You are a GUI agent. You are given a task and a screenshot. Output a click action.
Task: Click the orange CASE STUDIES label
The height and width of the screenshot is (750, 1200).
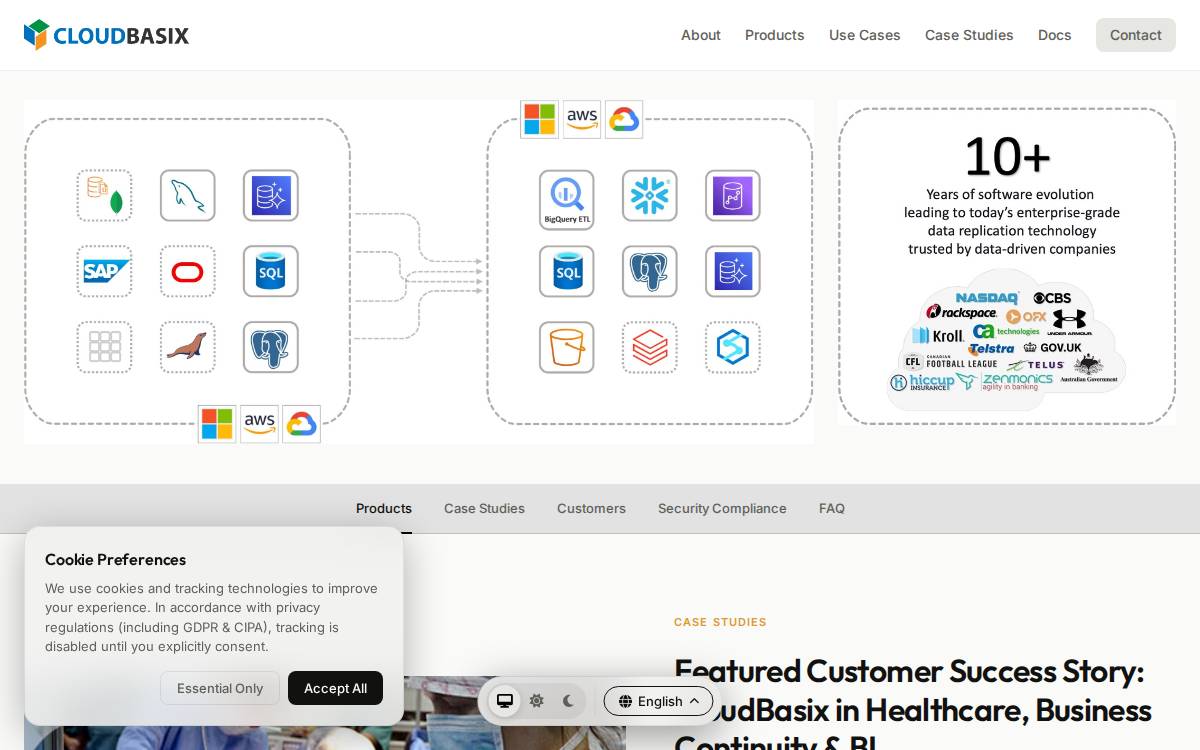coord(720,622)
